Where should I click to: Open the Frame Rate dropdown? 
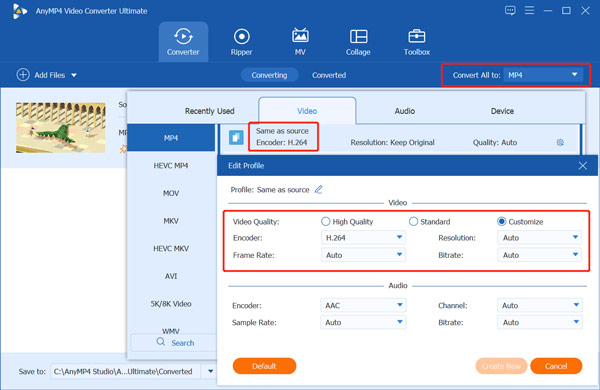pos(363,255)
